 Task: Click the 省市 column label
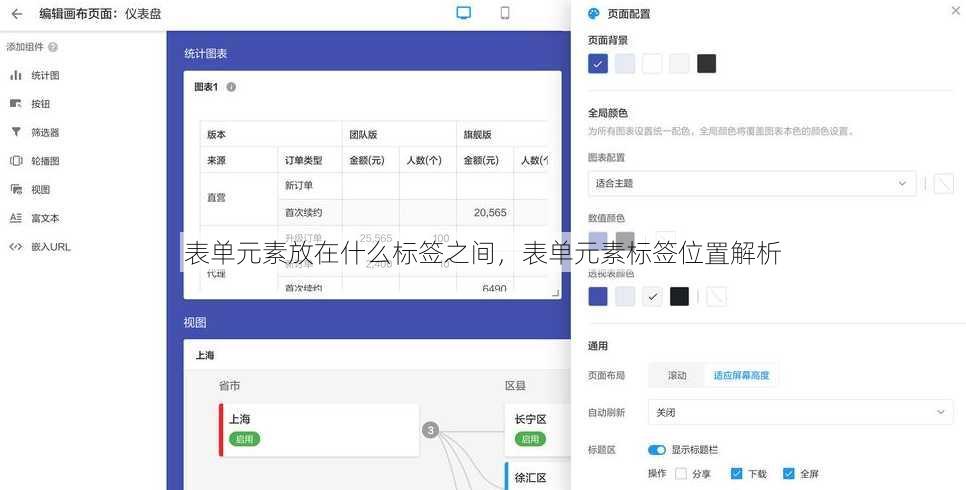pos(229,386)
